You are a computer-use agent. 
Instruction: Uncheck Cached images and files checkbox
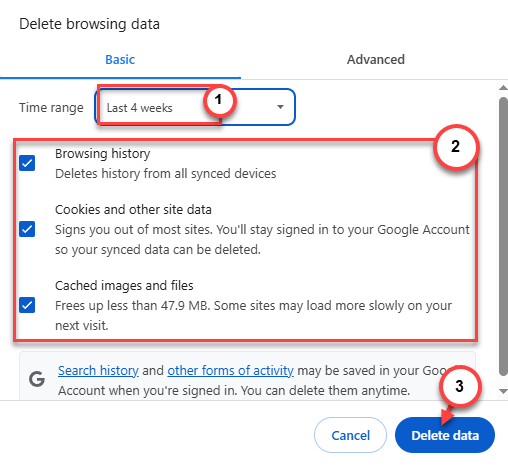click(x=27, y=305)
